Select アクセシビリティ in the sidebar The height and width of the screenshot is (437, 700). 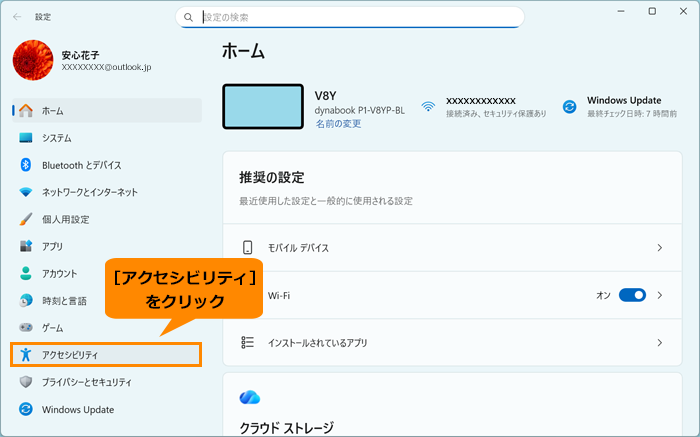coord(106,355)
